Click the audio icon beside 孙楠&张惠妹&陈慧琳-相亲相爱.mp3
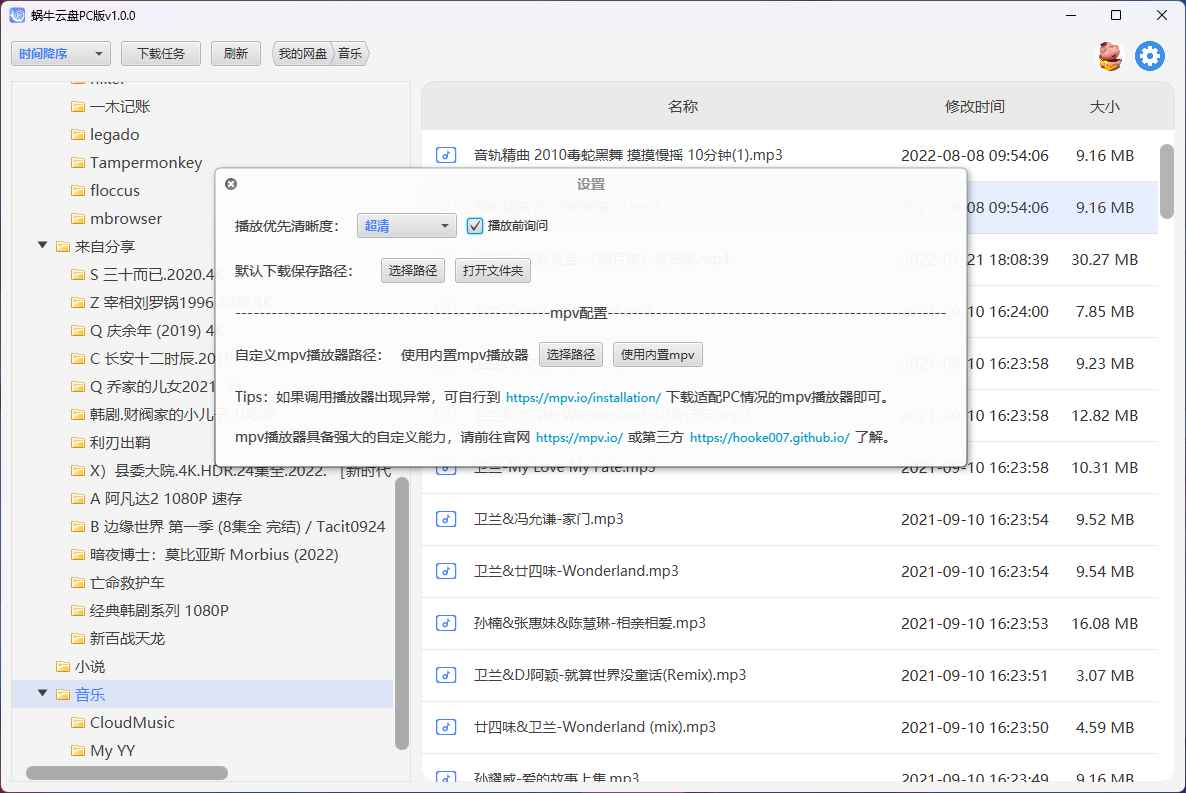 (445, 623)
